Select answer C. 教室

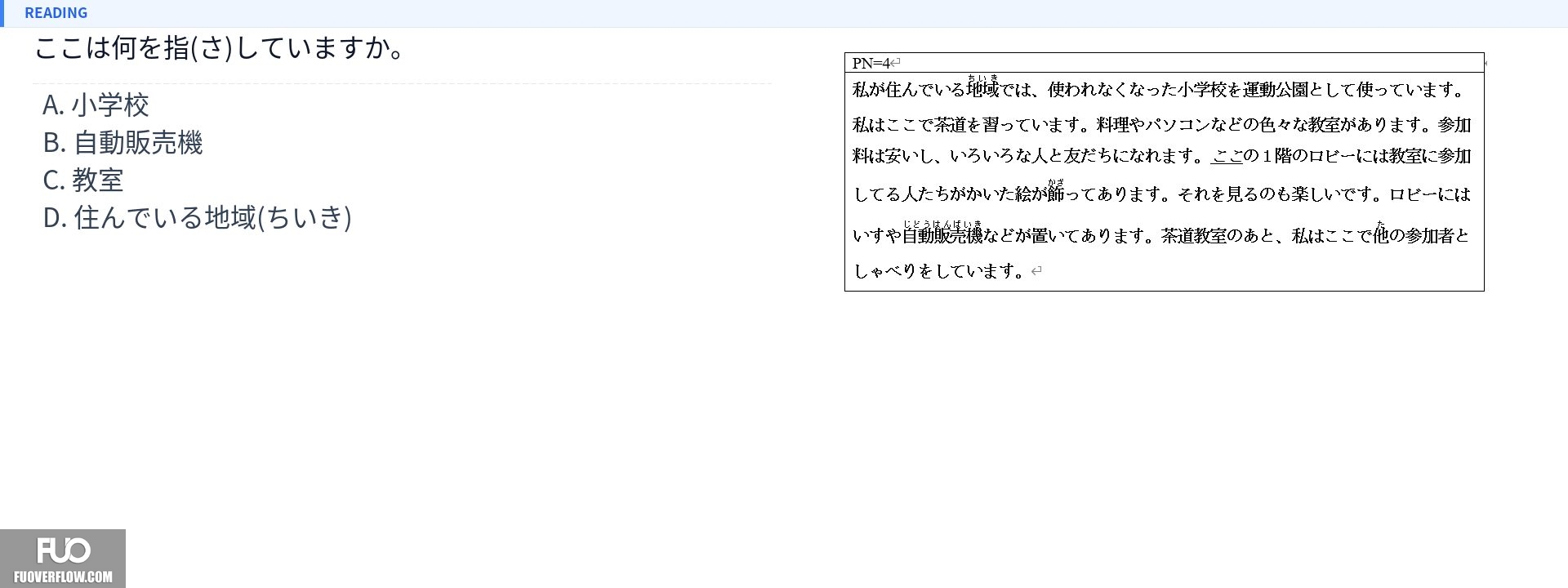[83, 180]
